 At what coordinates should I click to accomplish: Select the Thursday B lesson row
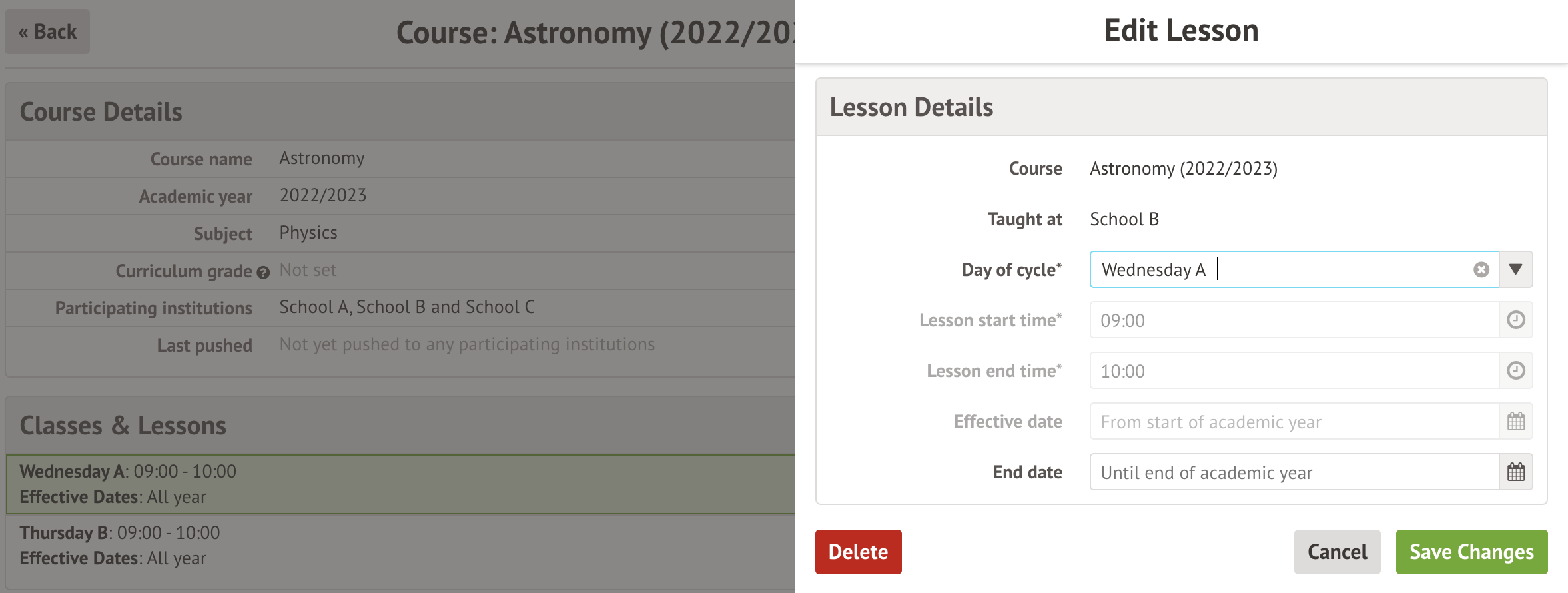tap(400, 546)
